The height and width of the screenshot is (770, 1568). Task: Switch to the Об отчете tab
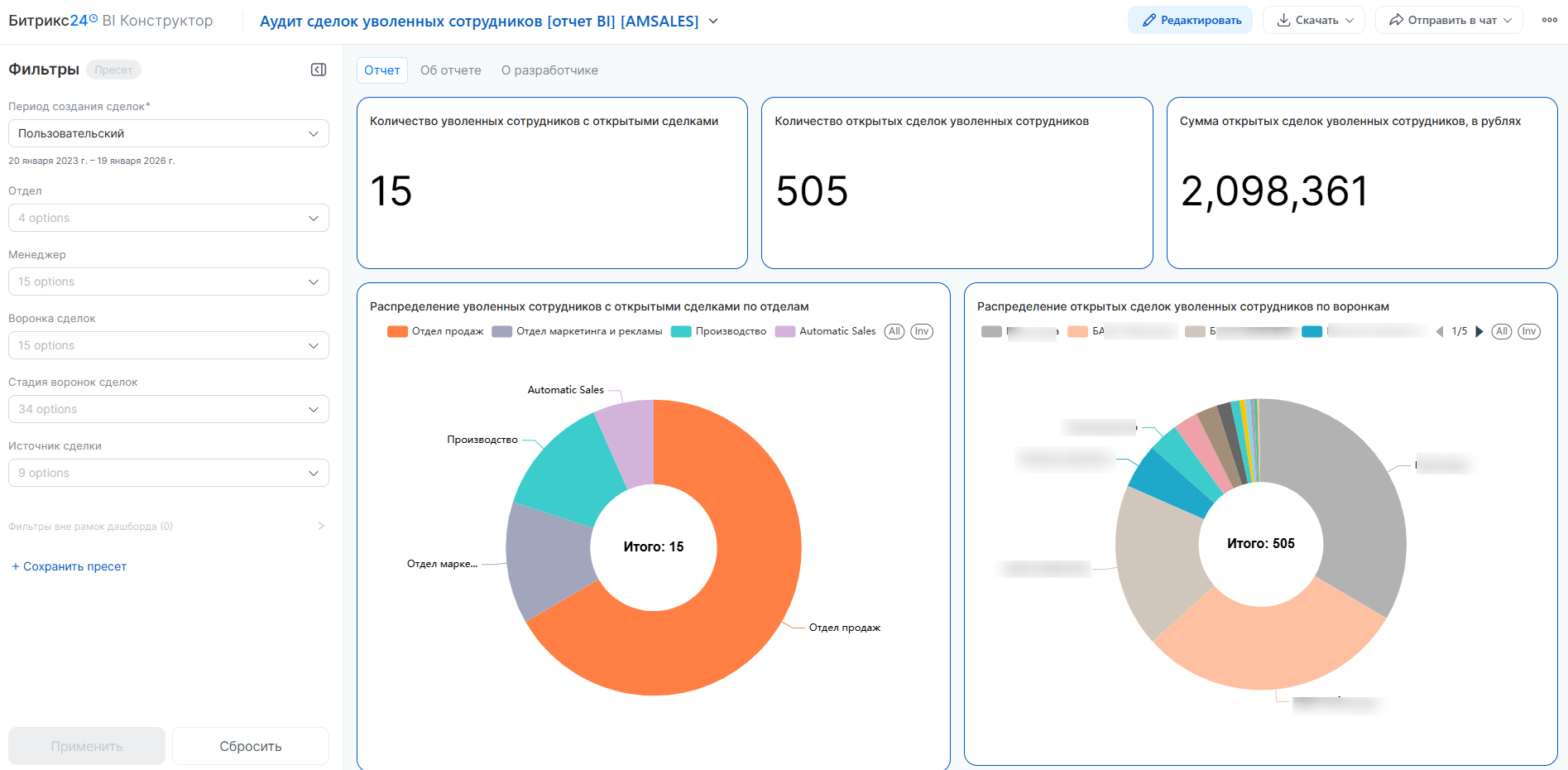(x=450, y=70)
